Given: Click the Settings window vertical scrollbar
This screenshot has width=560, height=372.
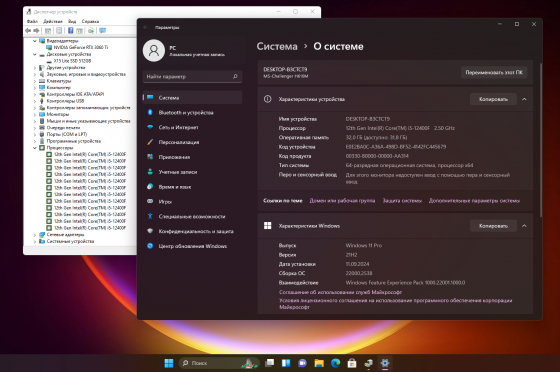Looking at the screenshot, I should point(541,140).
